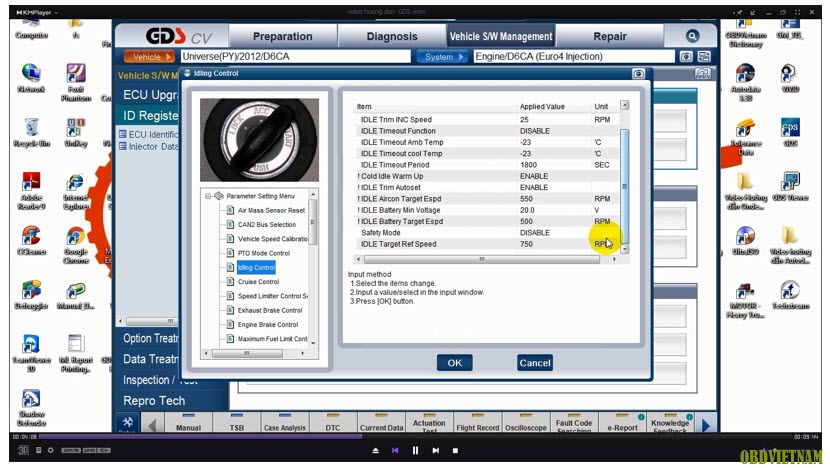Select Cruise Control in the parameter tree
This screenshot has width=830, height=468.
coord(258,282)
